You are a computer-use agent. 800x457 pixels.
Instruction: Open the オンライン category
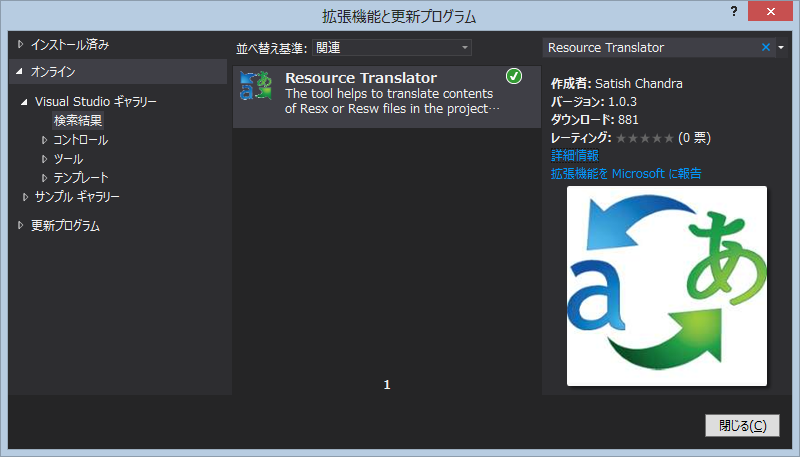tap(53, 71)
